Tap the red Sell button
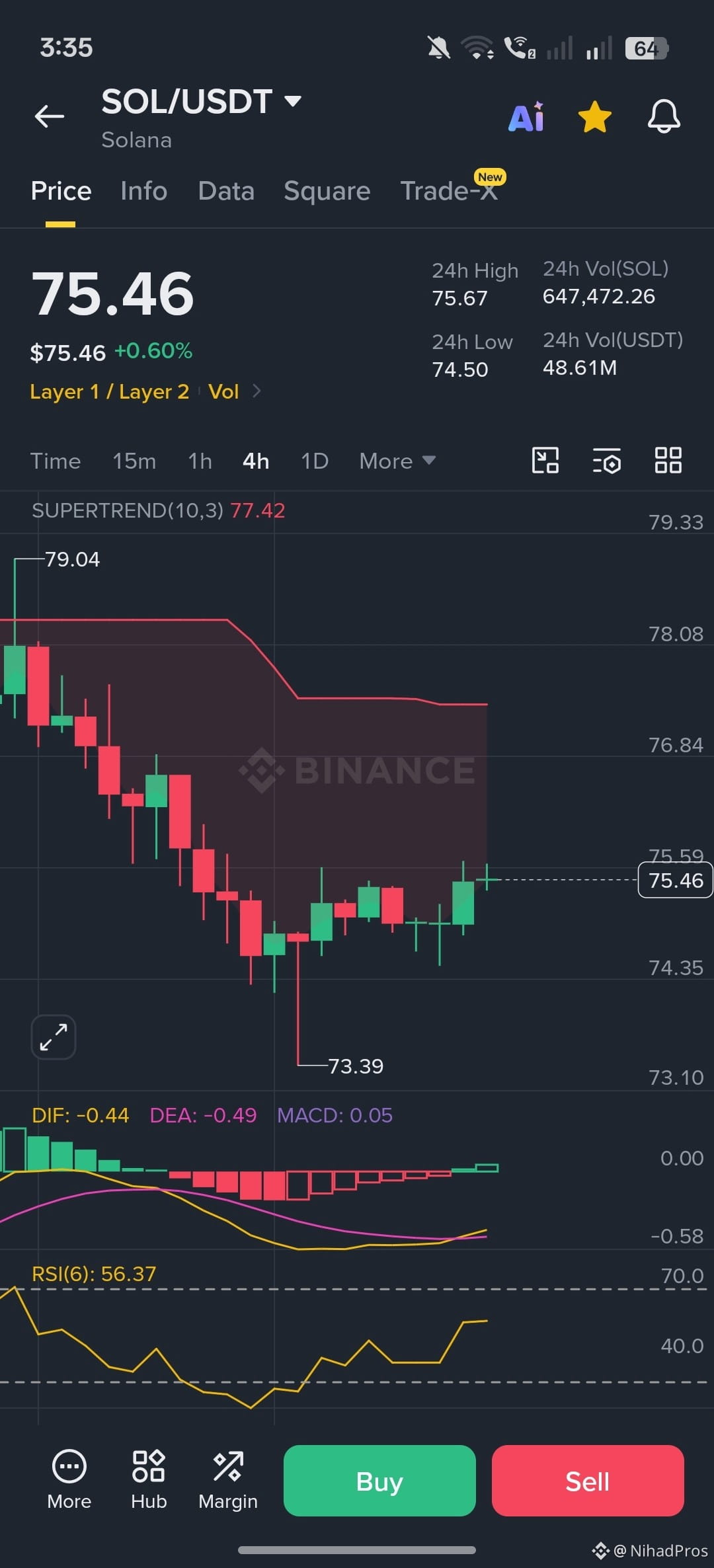Screen dimensions: 714x1568 588,1481
